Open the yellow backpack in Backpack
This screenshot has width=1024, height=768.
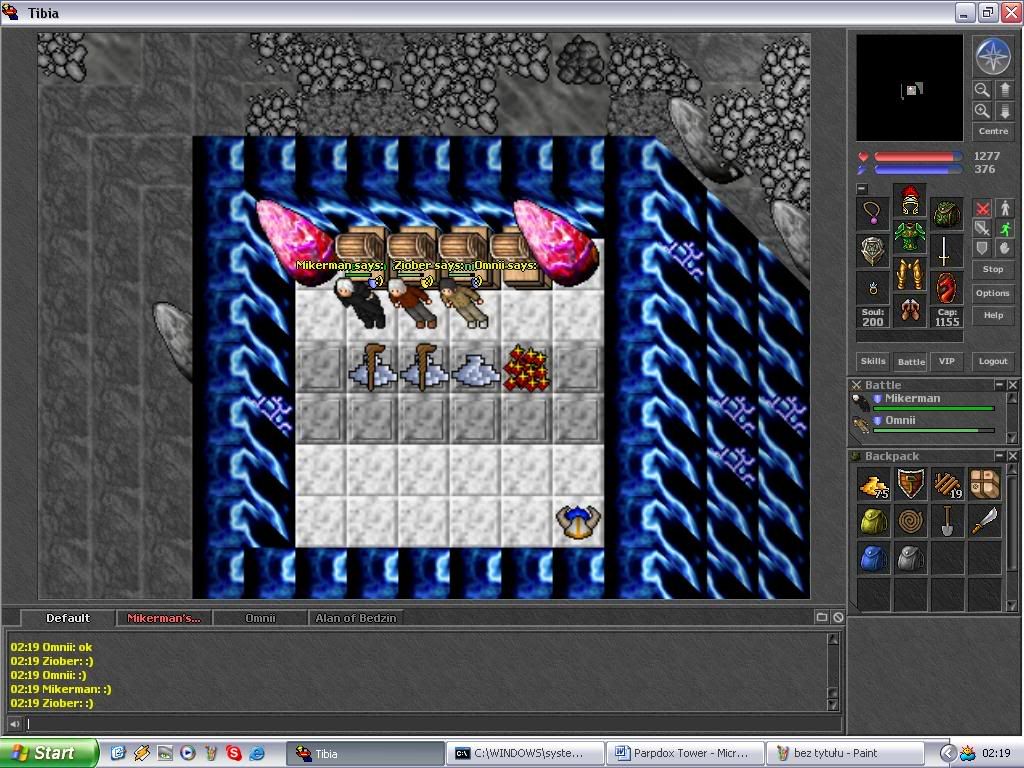tap(873, 522)
